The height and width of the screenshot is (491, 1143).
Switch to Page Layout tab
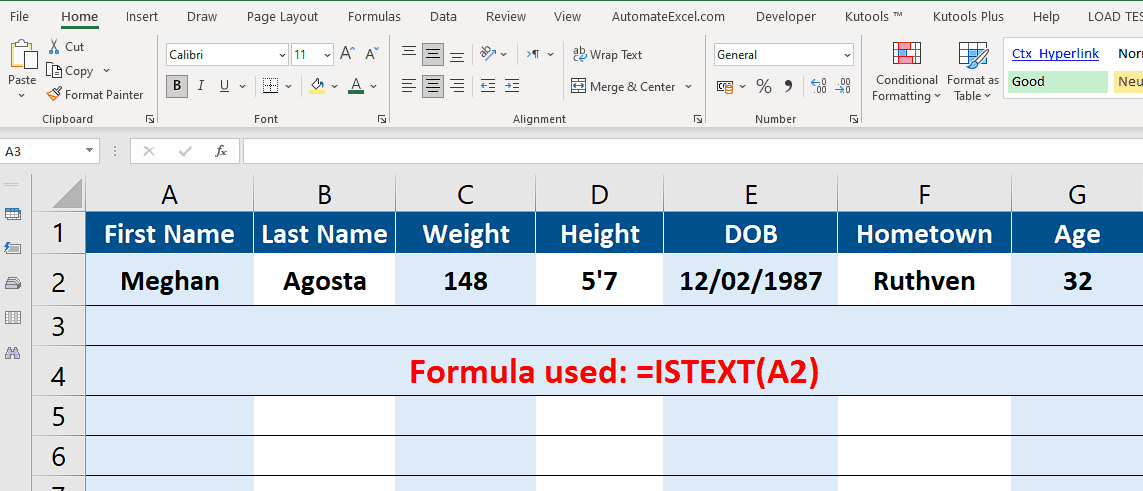pyautogui.click(x=282, y=16)
